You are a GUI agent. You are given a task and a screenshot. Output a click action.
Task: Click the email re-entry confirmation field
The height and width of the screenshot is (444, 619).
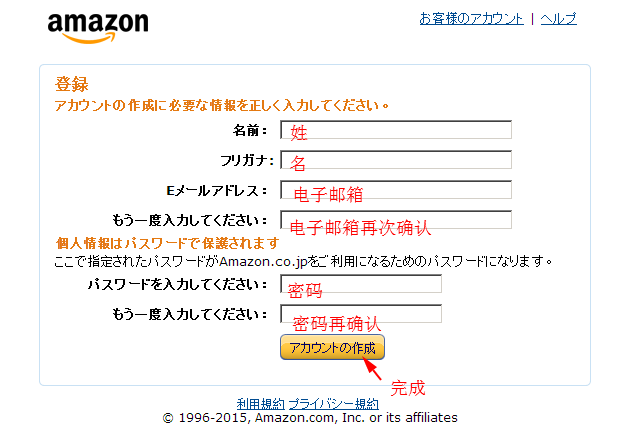396,220
